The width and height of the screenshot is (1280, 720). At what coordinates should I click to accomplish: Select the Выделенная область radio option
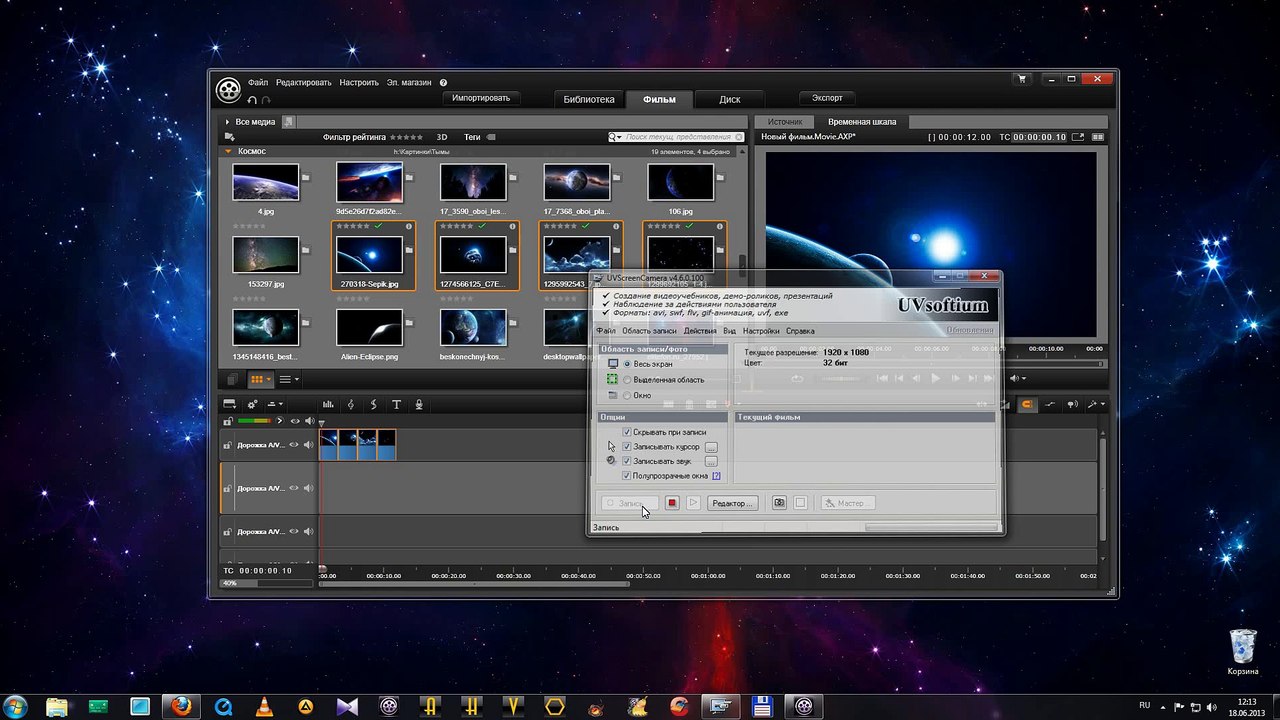click(x=627, y=380)
